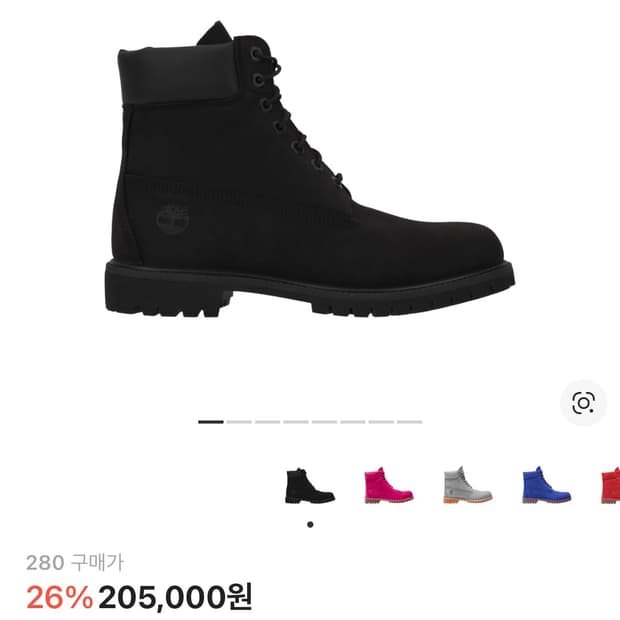Select the fourth carousel indicator segment
The image size is (620, 620).
pyautogui.click(x=296, y=422)
